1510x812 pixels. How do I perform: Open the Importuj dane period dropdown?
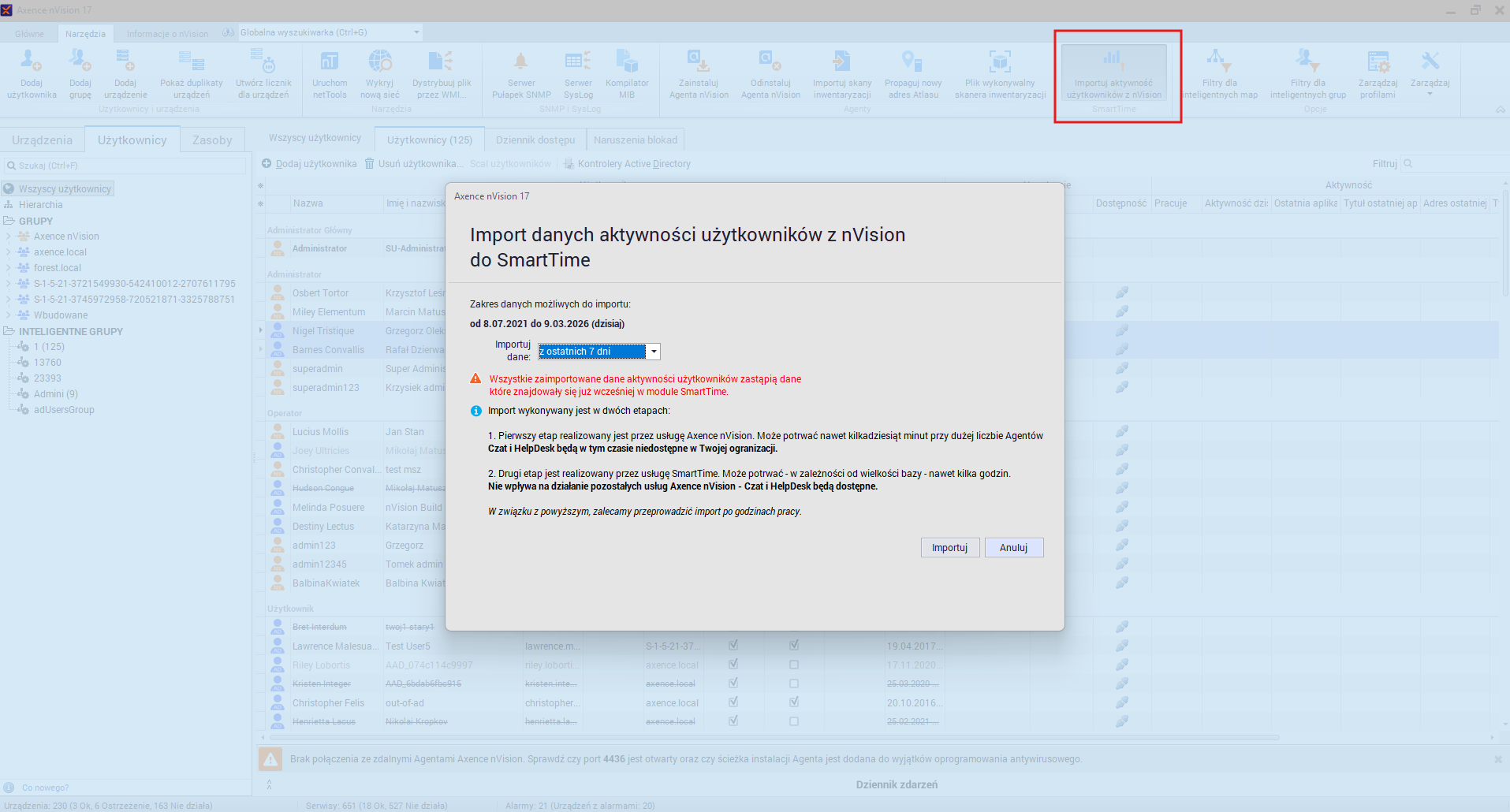654,352
